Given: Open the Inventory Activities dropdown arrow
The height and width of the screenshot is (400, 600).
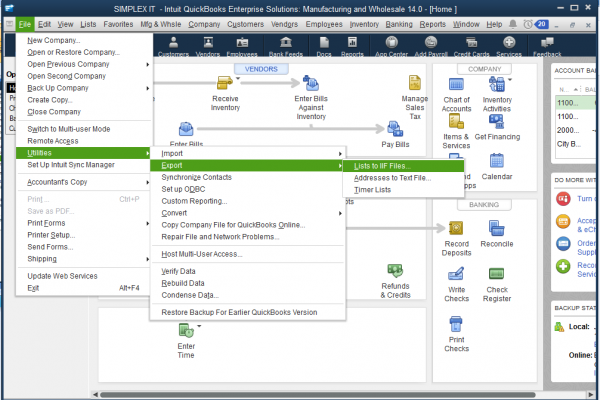Looking at the screenshot, I should point(510,80).
